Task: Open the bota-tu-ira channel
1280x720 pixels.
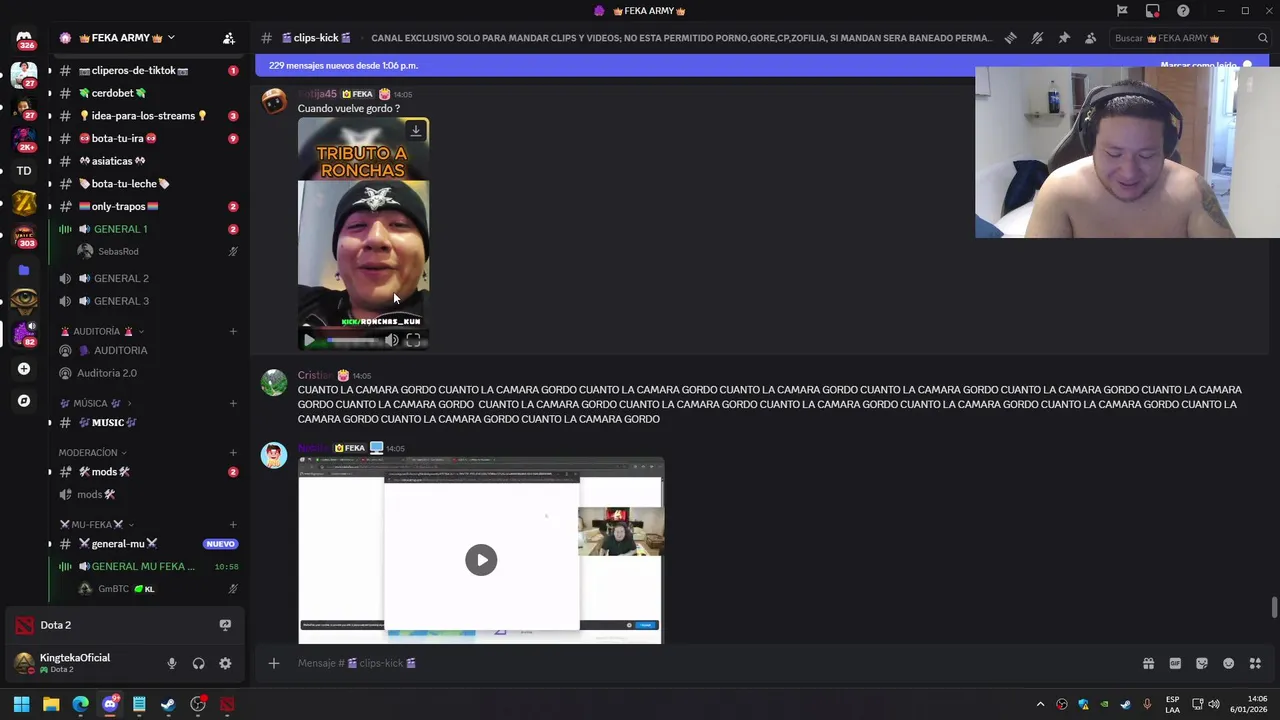Action: tap(148, 138)
